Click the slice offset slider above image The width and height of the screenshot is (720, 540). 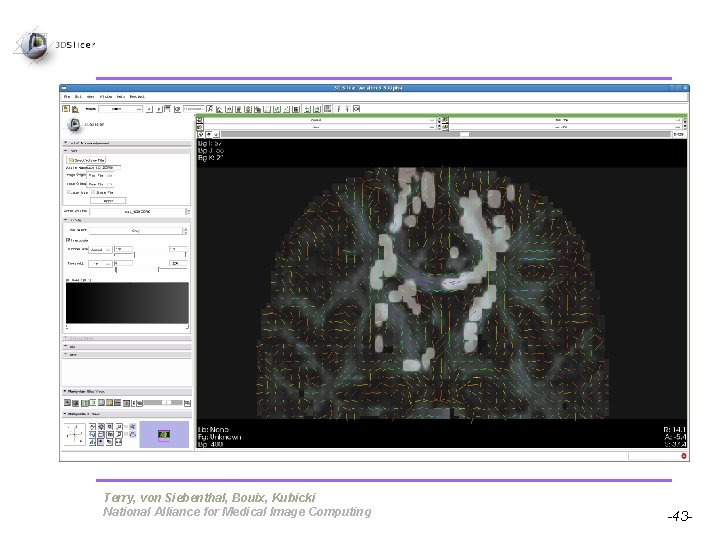coord(446,135)
